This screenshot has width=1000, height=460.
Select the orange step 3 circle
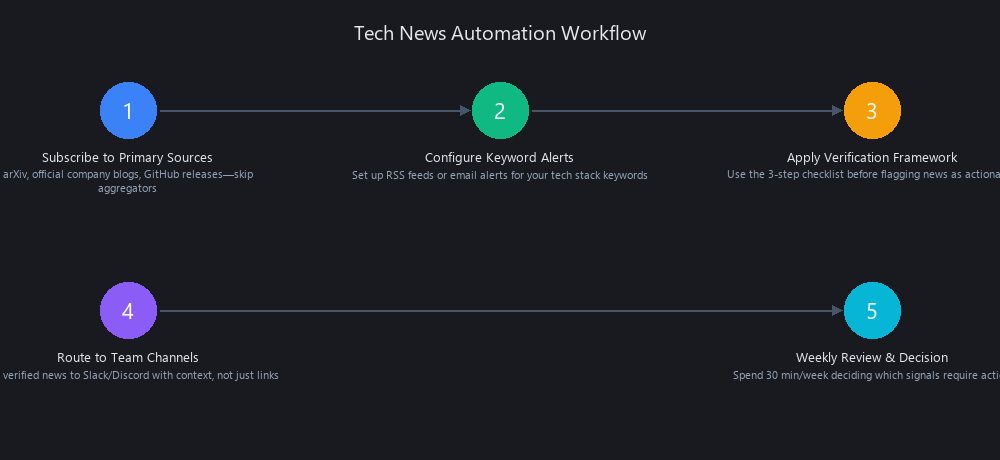point(872,111)
